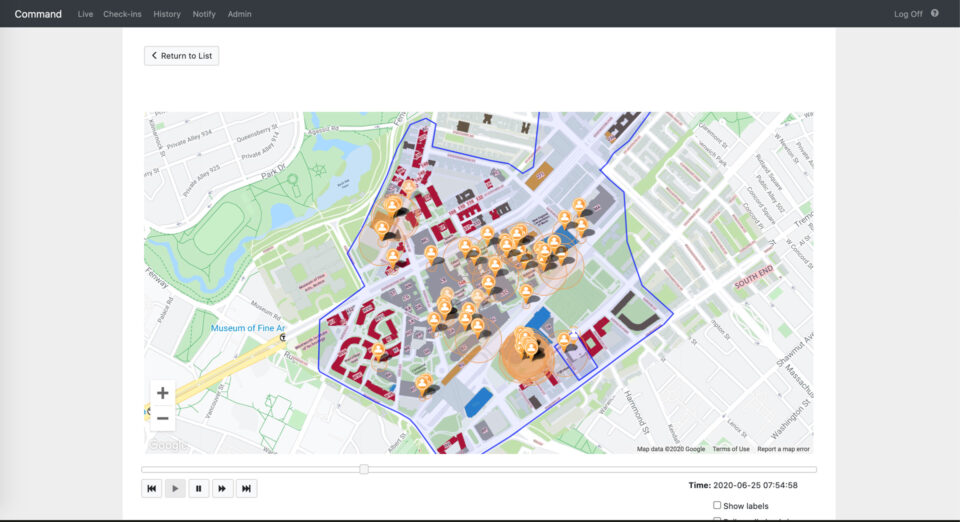This screenshot has height=522, width=960.
Task: Open the help question mark icon
Action: click(x=934, y=13)
